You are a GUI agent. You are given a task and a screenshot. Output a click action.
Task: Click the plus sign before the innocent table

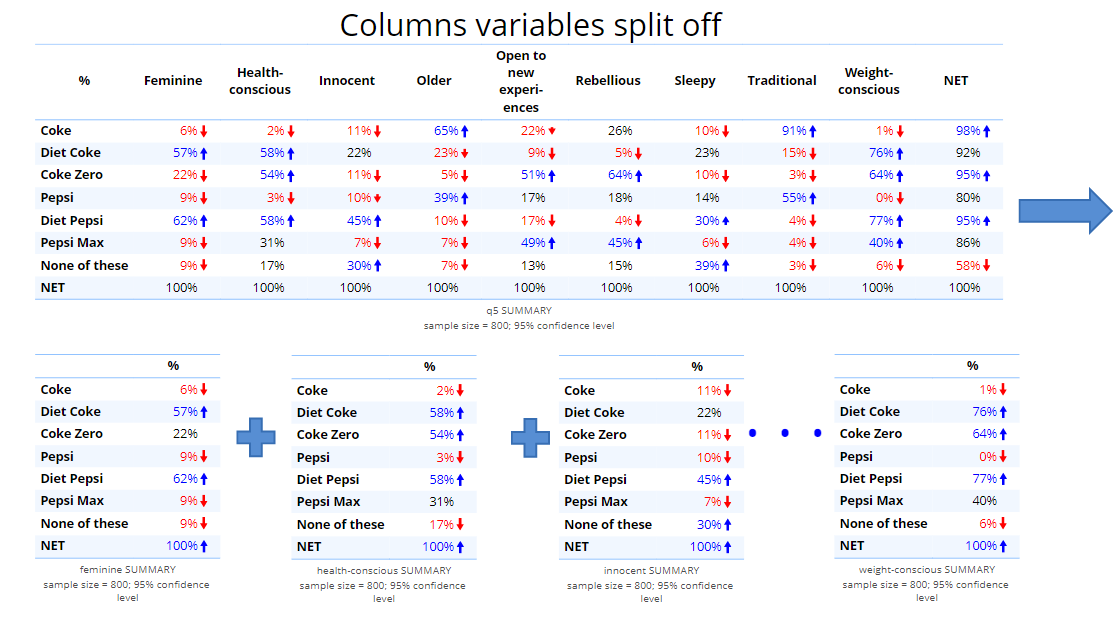tap(530, 438)
